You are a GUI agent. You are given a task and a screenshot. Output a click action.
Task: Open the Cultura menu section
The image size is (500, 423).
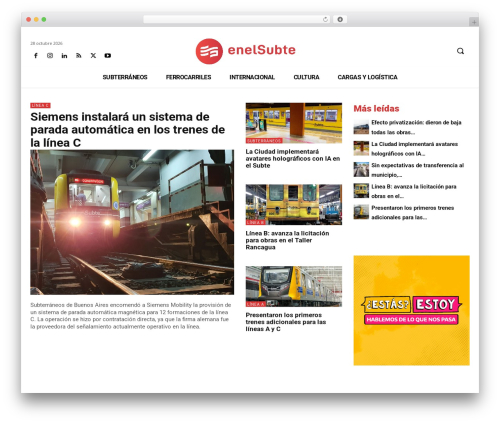[x=306, y=77]
